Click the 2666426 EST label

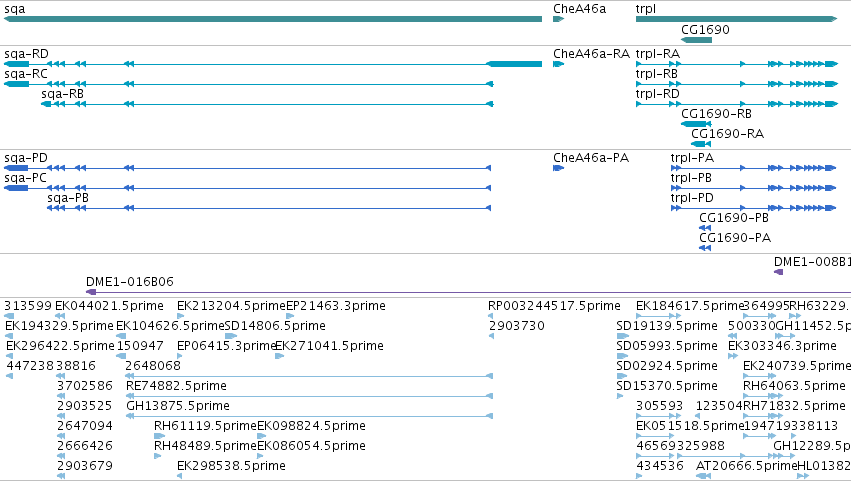click(85, 446)
